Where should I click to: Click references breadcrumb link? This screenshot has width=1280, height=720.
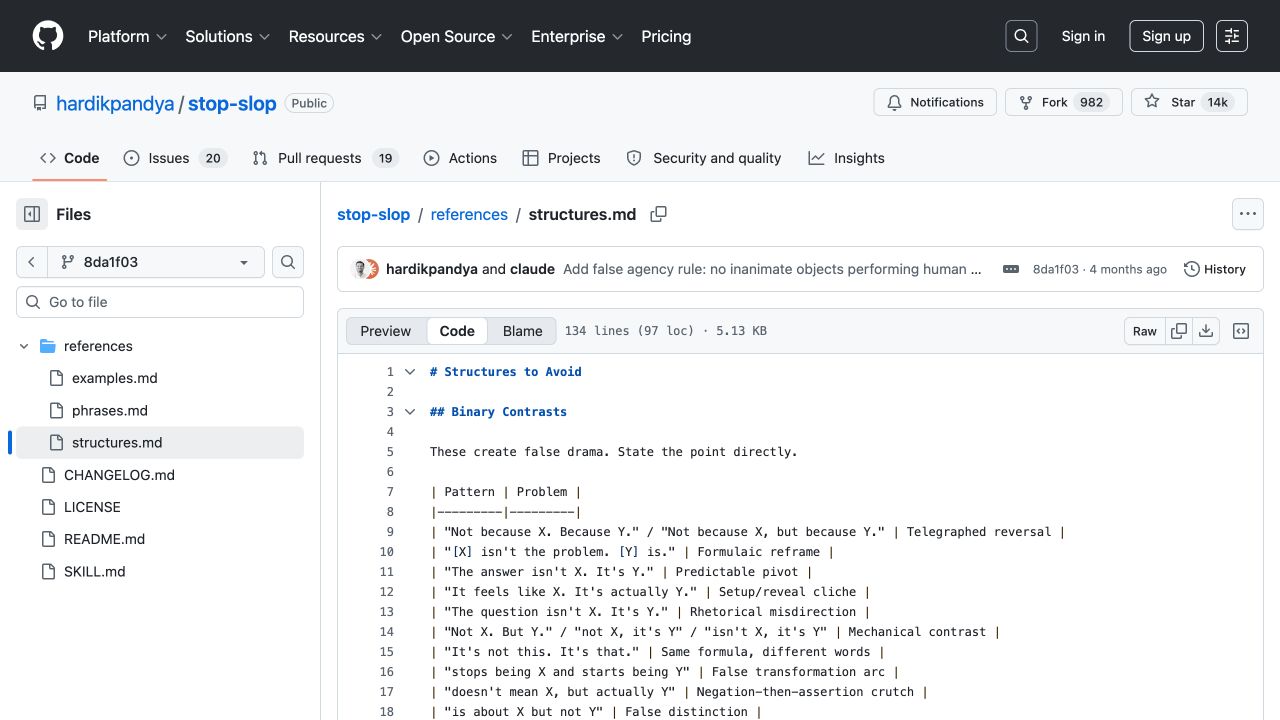point(469,214)
